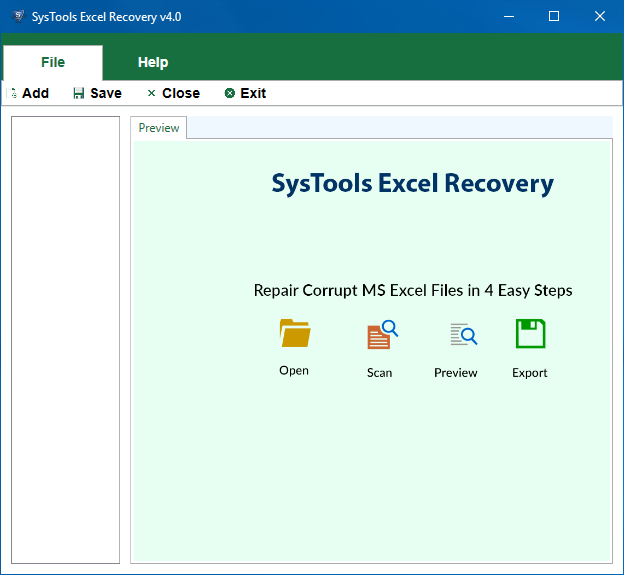Click the Add button in the toolbar

click(x=29, y=93)
